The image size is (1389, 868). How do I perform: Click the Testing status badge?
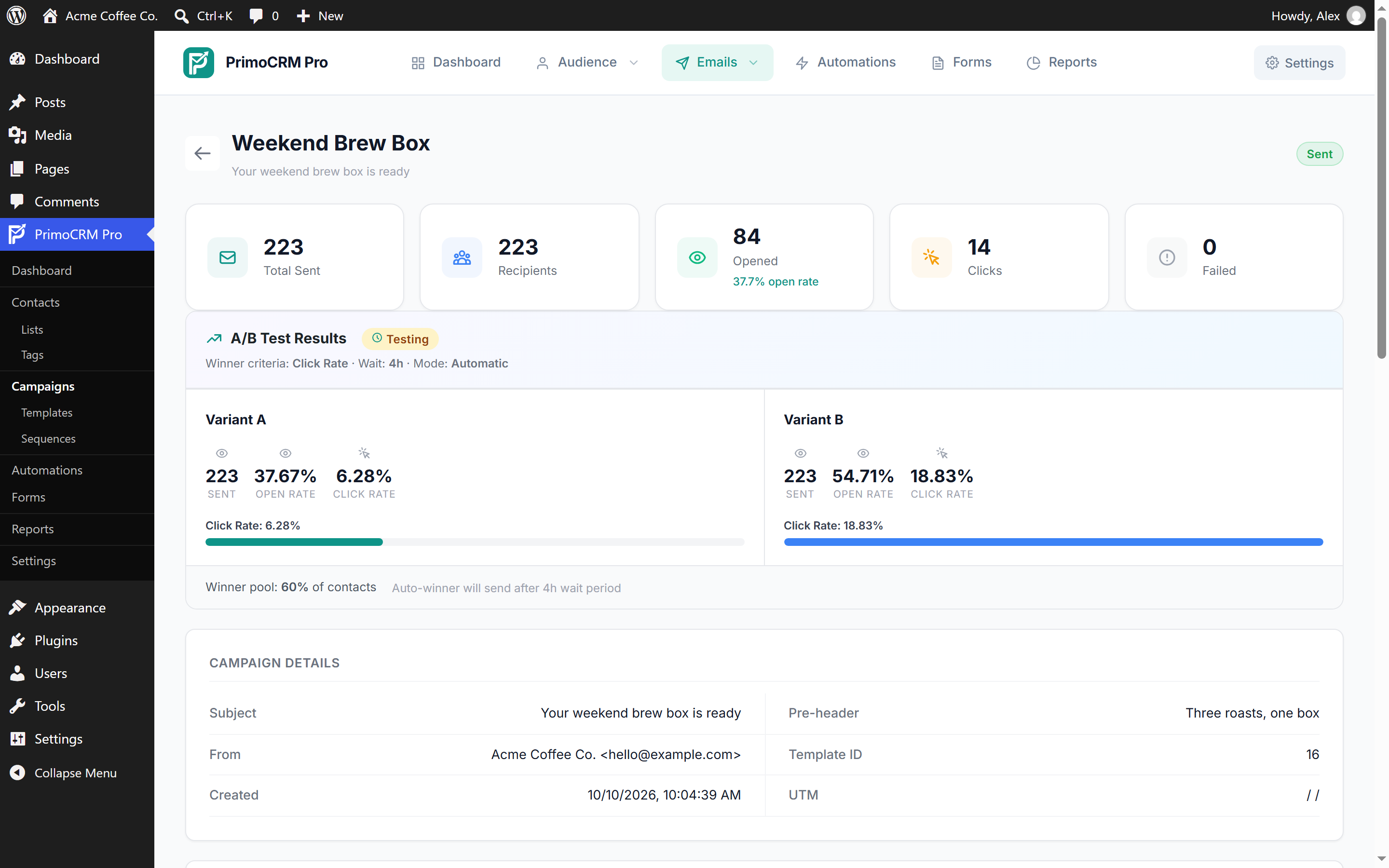pos(399,339)
